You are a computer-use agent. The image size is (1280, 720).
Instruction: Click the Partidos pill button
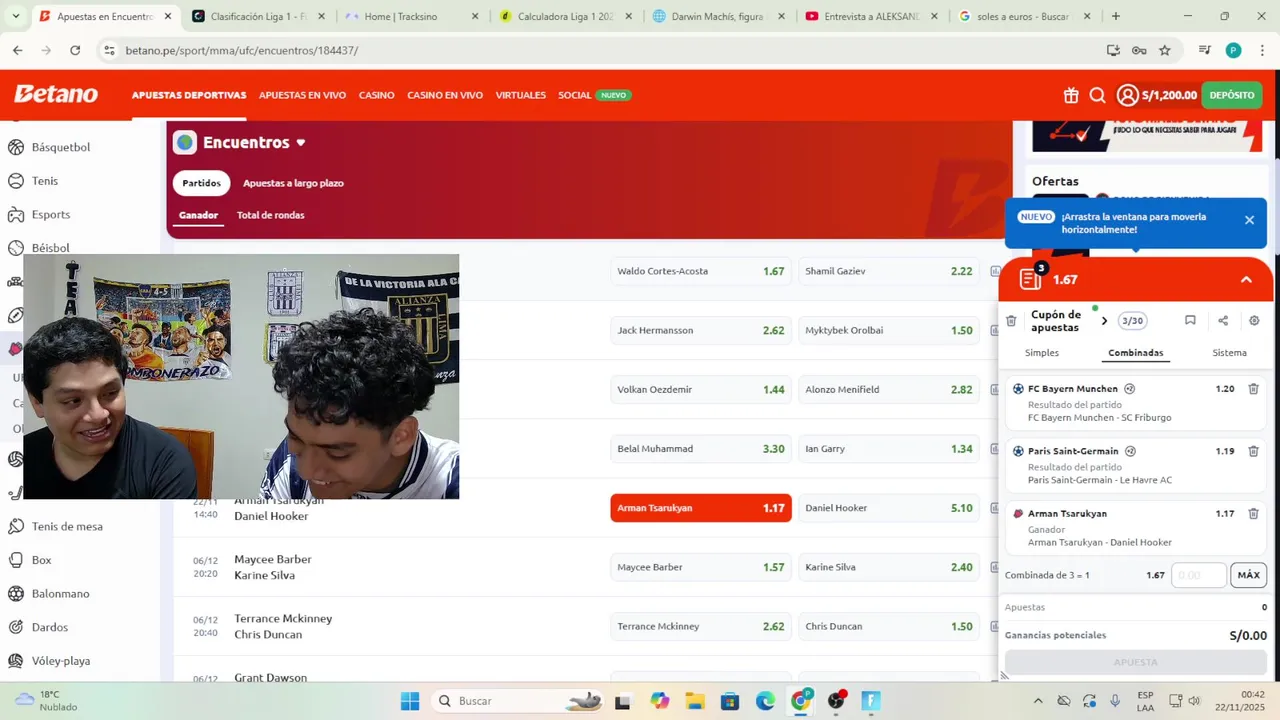click(201, 183)
